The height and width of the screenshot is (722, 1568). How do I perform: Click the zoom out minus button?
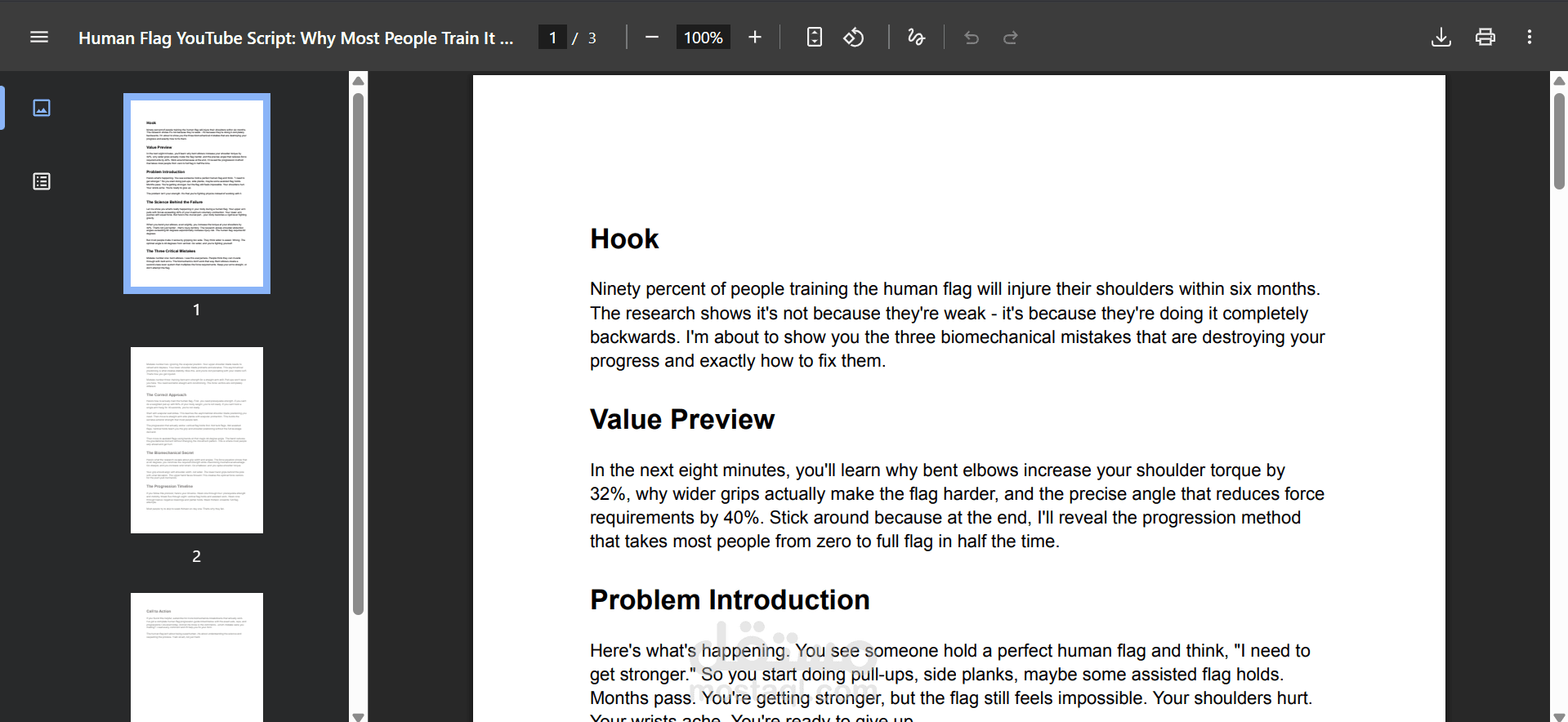(651, 38)
